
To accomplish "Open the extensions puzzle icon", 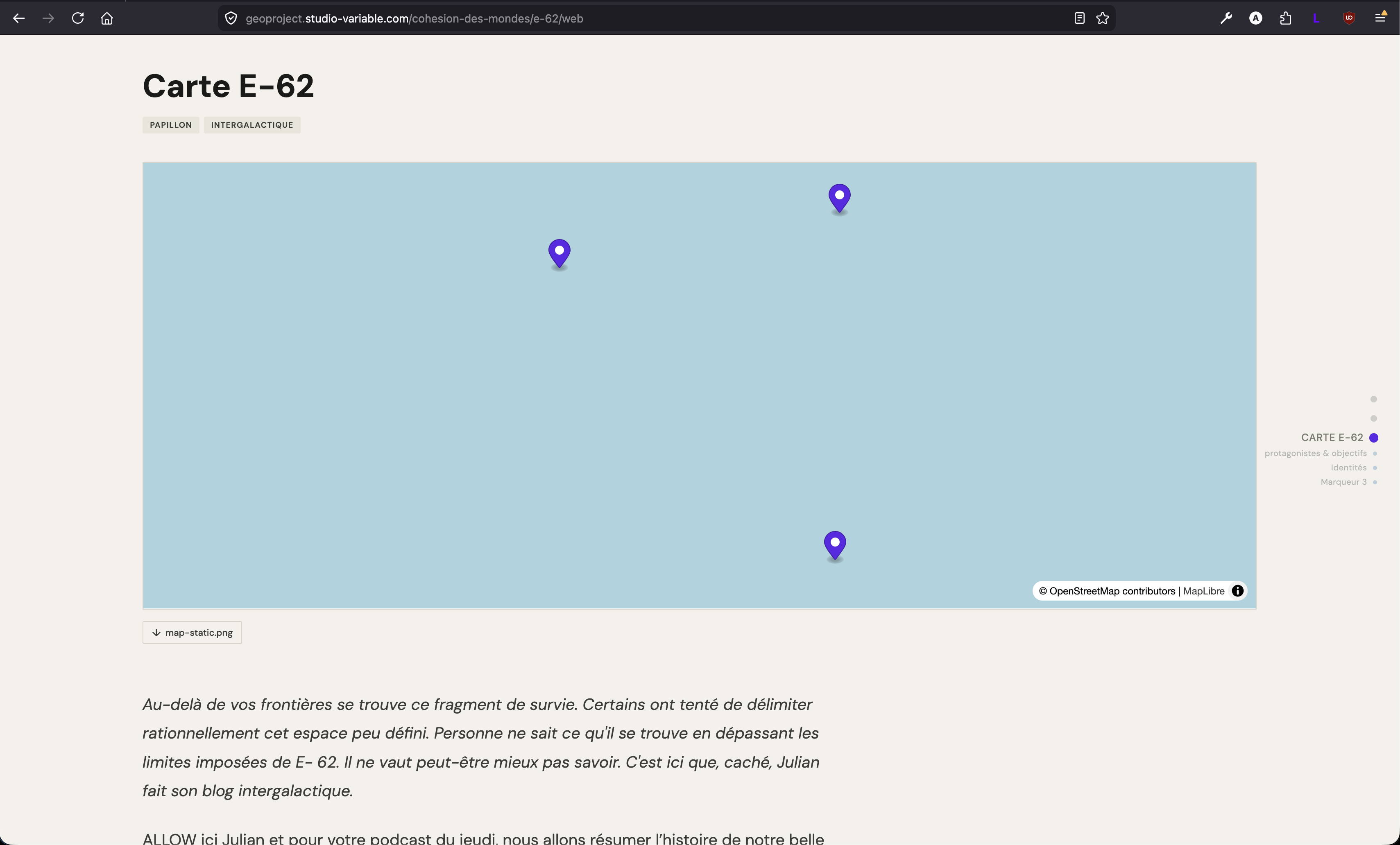I will click(1285, 18).
